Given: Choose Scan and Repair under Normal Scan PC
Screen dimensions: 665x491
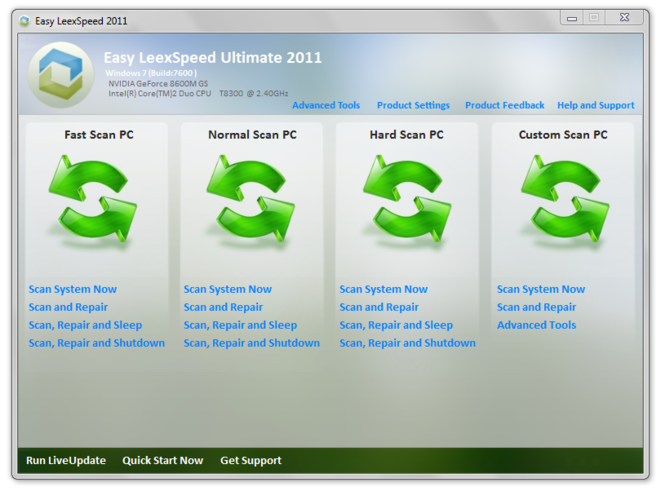Looking at the screenshot, I should coord(223,307).
